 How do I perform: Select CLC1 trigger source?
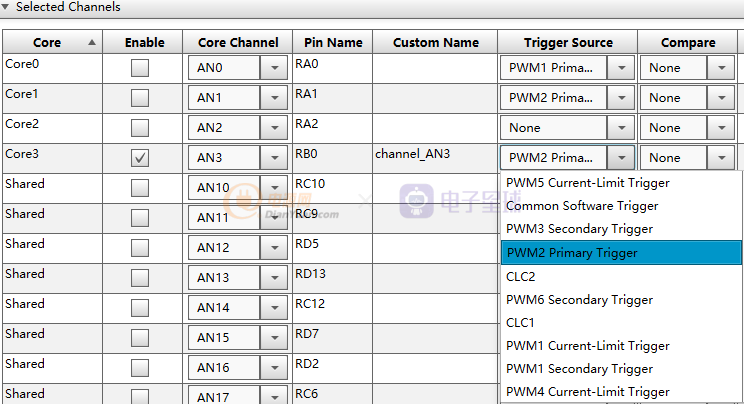pyautogui.click(x=521, y=323)
